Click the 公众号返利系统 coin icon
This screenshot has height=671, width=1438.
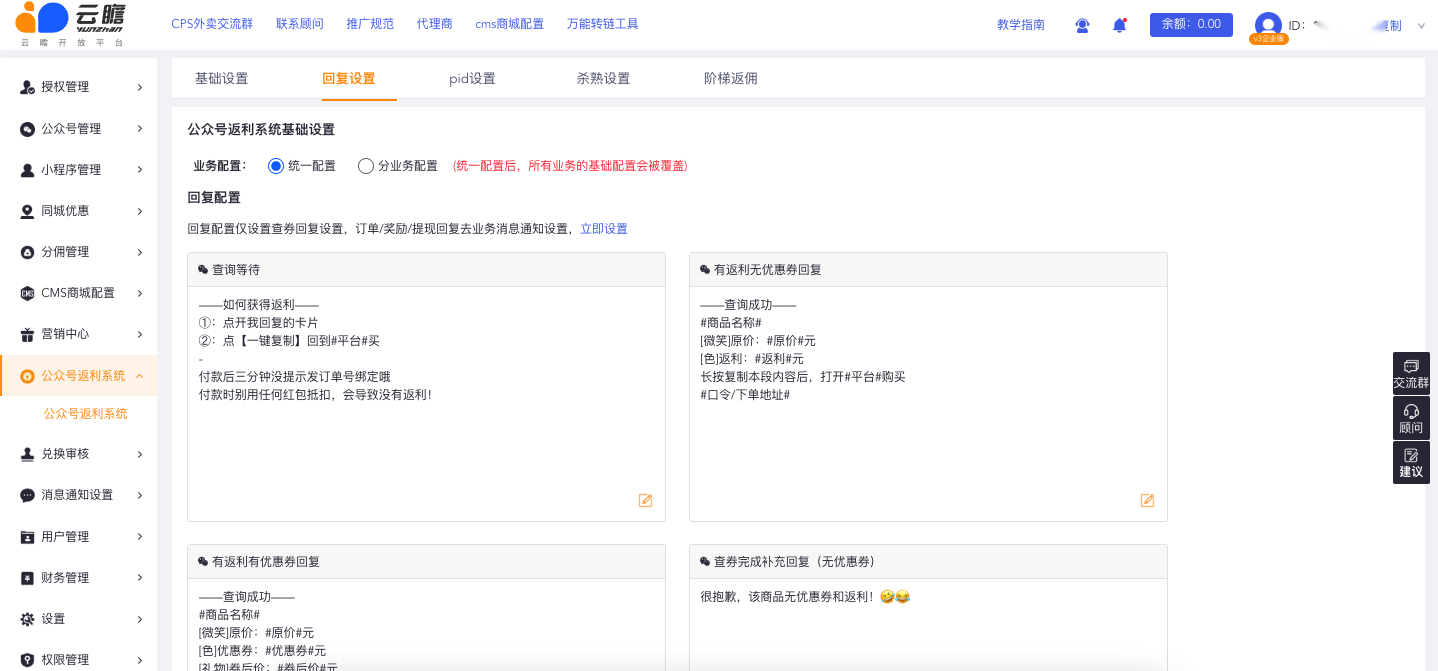(28, 376)
